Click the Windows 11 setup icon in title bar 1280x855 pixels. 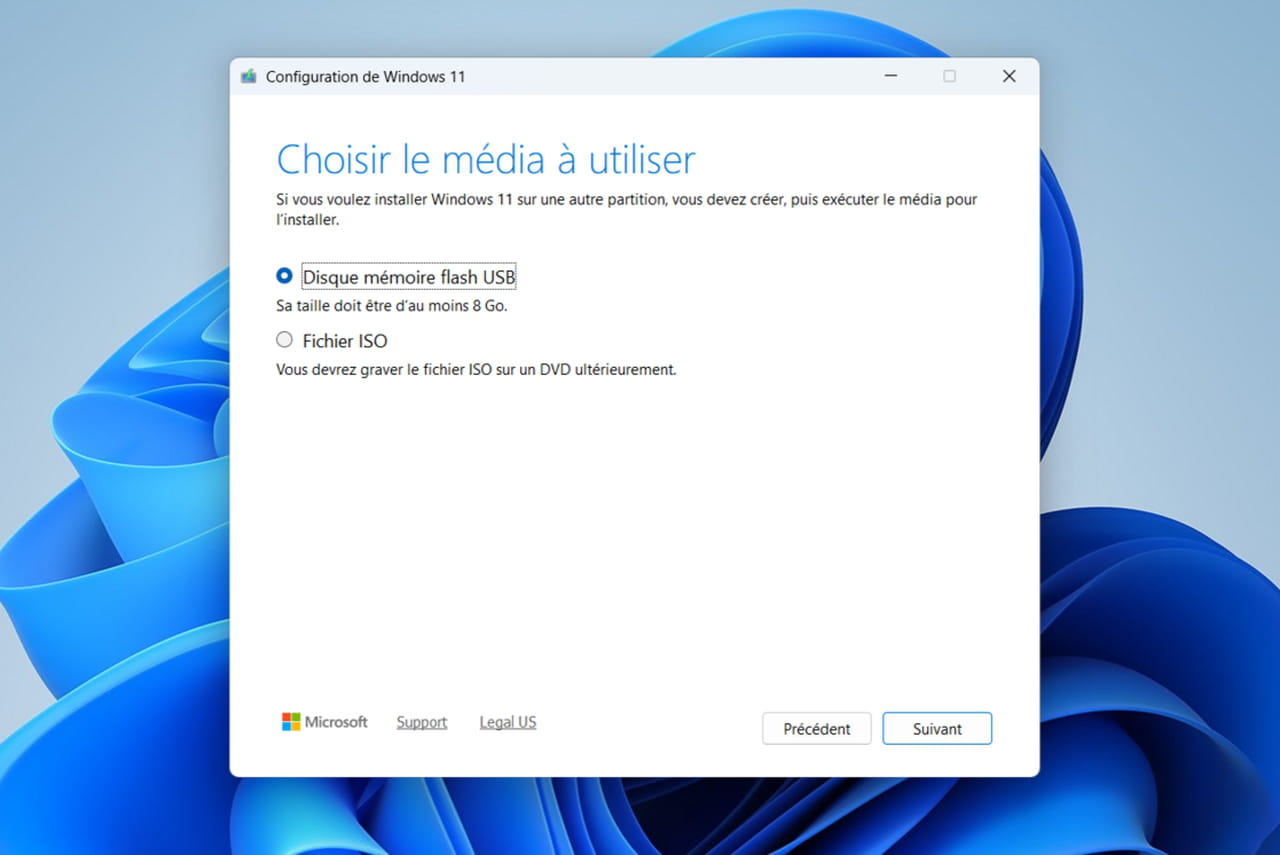click(x=249, y=77)
